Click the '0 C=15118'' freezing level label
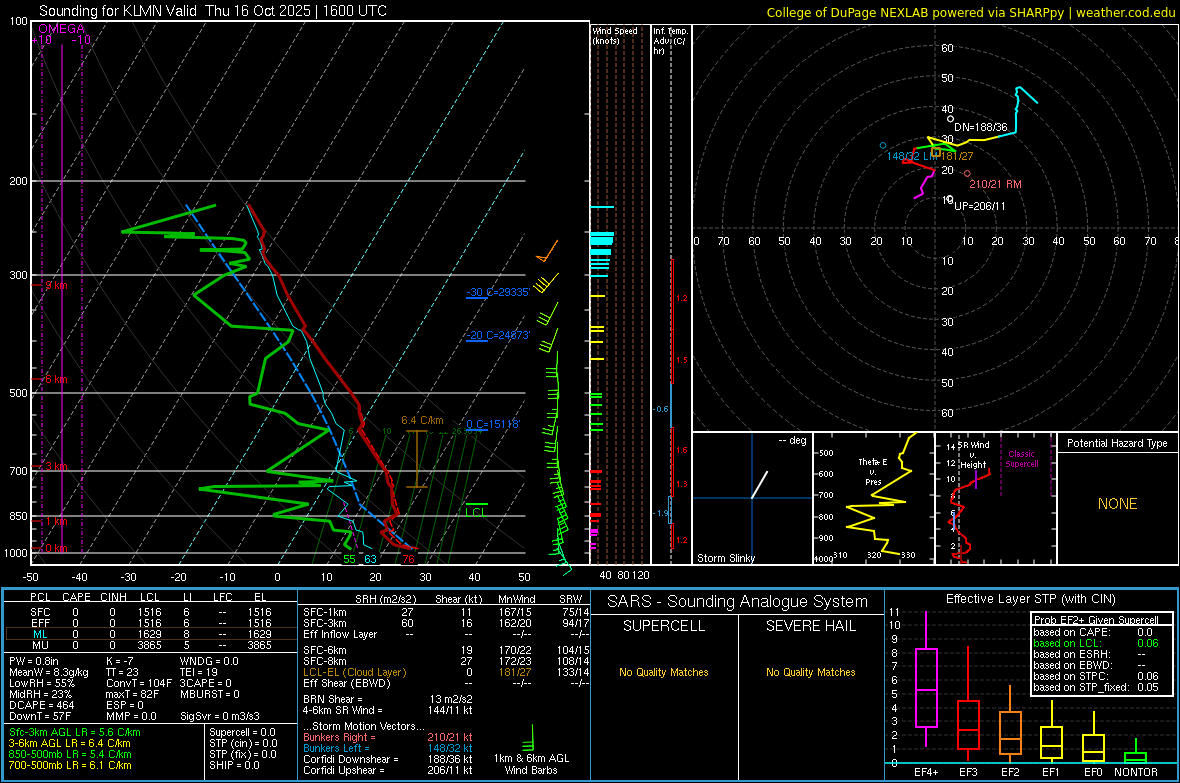The image size is (1180, 783). click(x=492, y=424)
